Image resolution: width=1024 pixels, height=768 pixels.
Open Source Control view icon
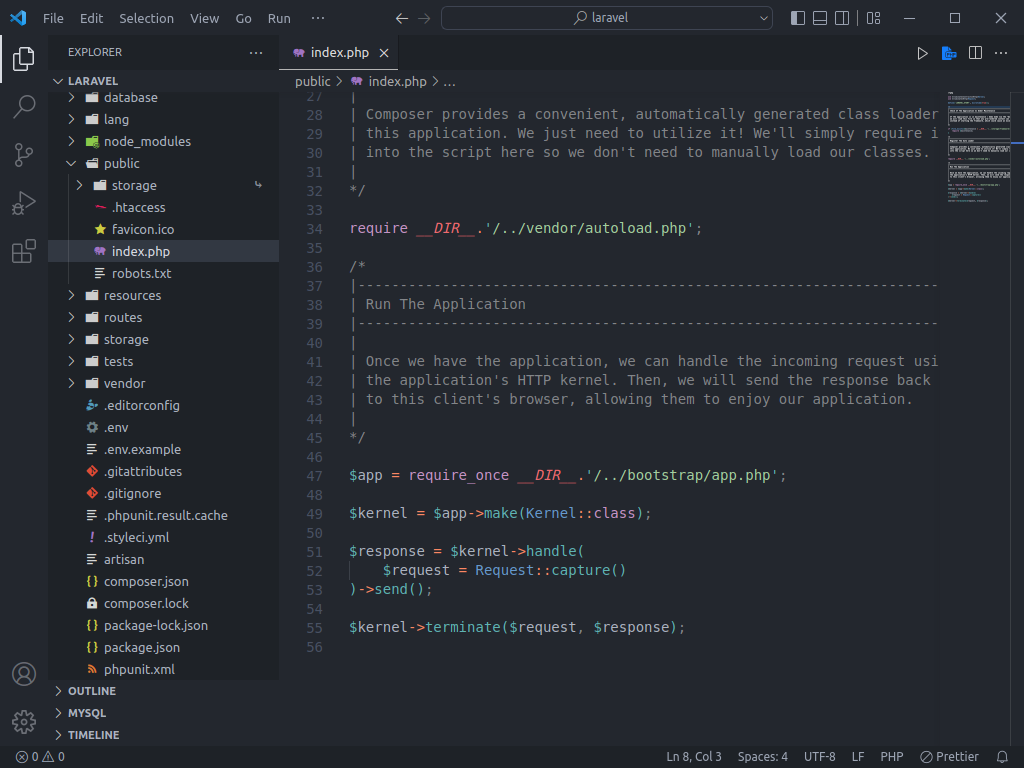[x=24, y=155]
